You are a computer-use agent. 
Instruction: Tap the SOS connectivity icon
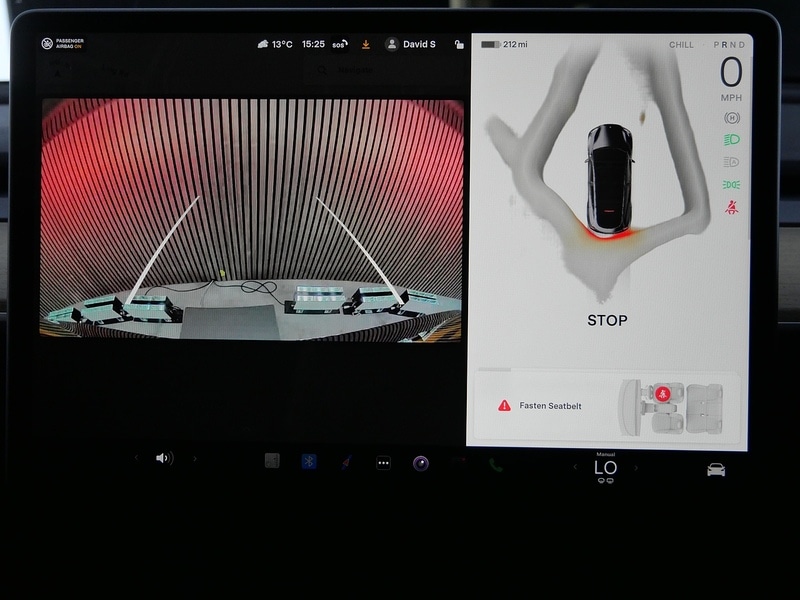tap(339, 45)
